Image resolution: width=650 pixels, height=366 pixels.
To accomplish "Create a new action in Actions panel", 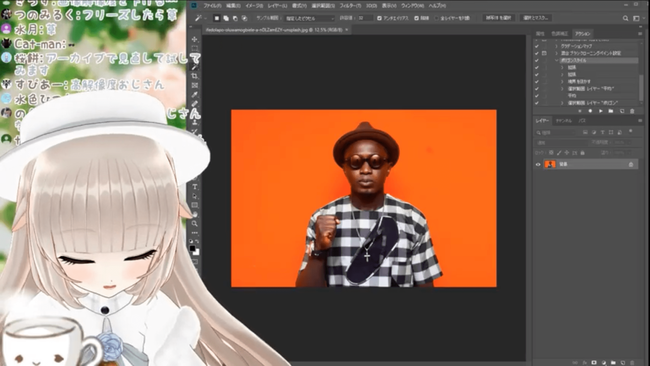I will [x=622, y=111].
